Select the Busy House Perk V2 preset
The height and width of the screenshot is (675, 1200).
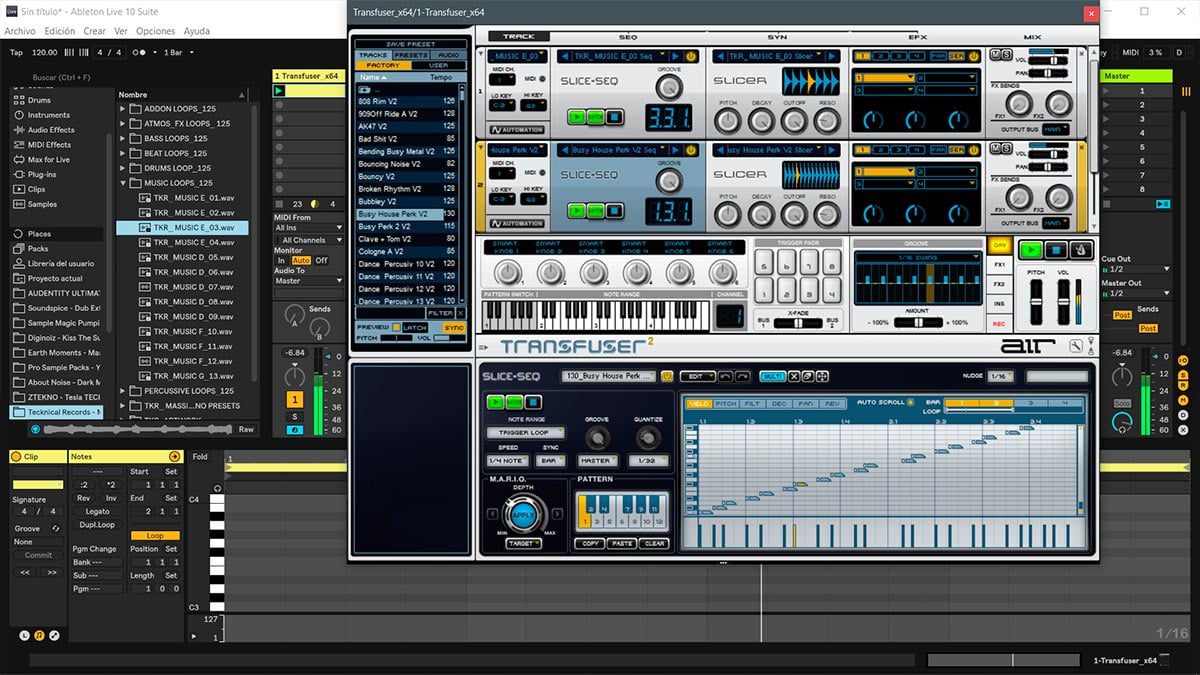[401, 214]
